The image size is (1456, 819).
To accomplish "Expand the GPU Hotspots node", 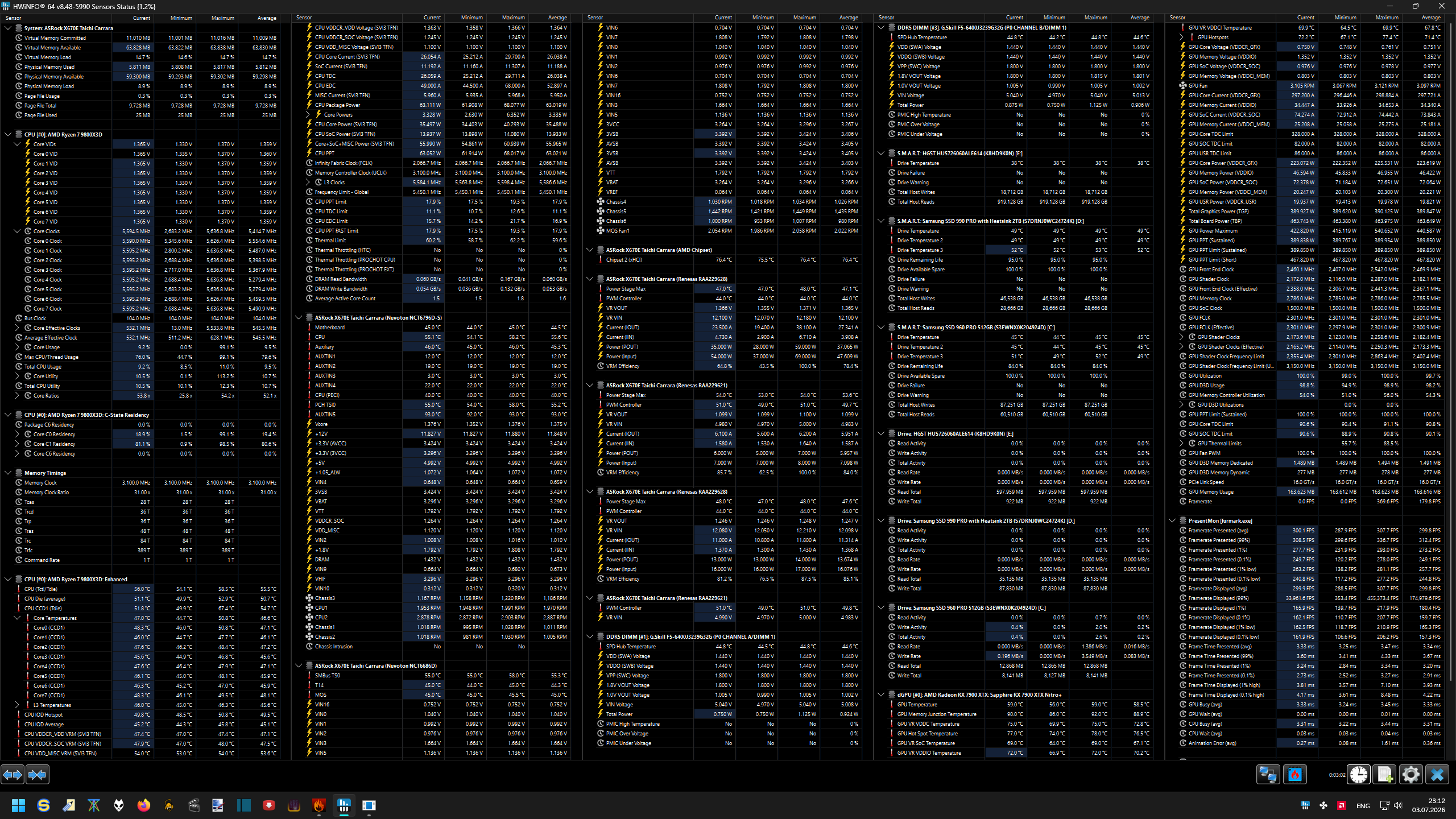I will [1181, 38].
